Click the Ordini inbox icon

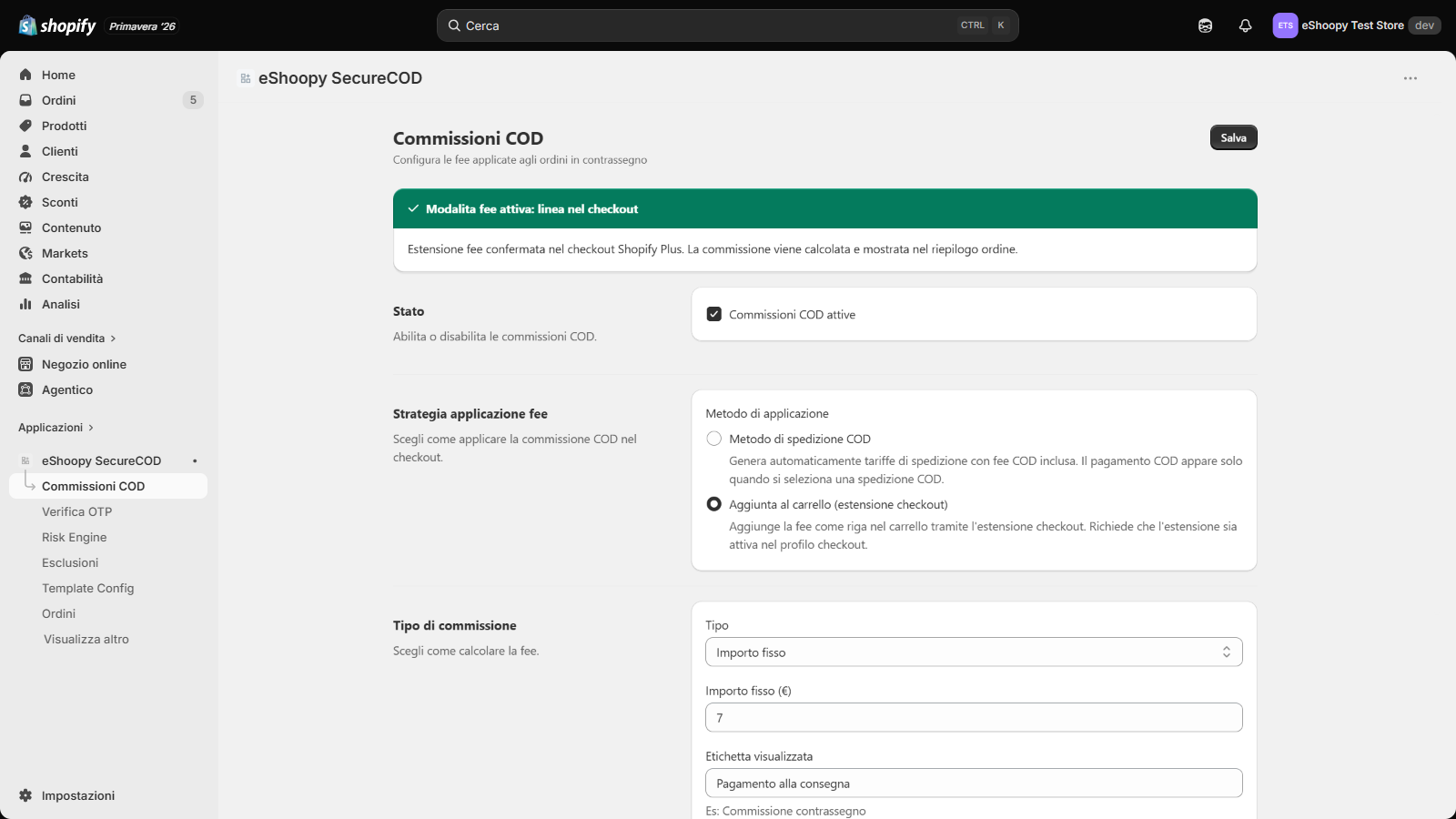25,100
